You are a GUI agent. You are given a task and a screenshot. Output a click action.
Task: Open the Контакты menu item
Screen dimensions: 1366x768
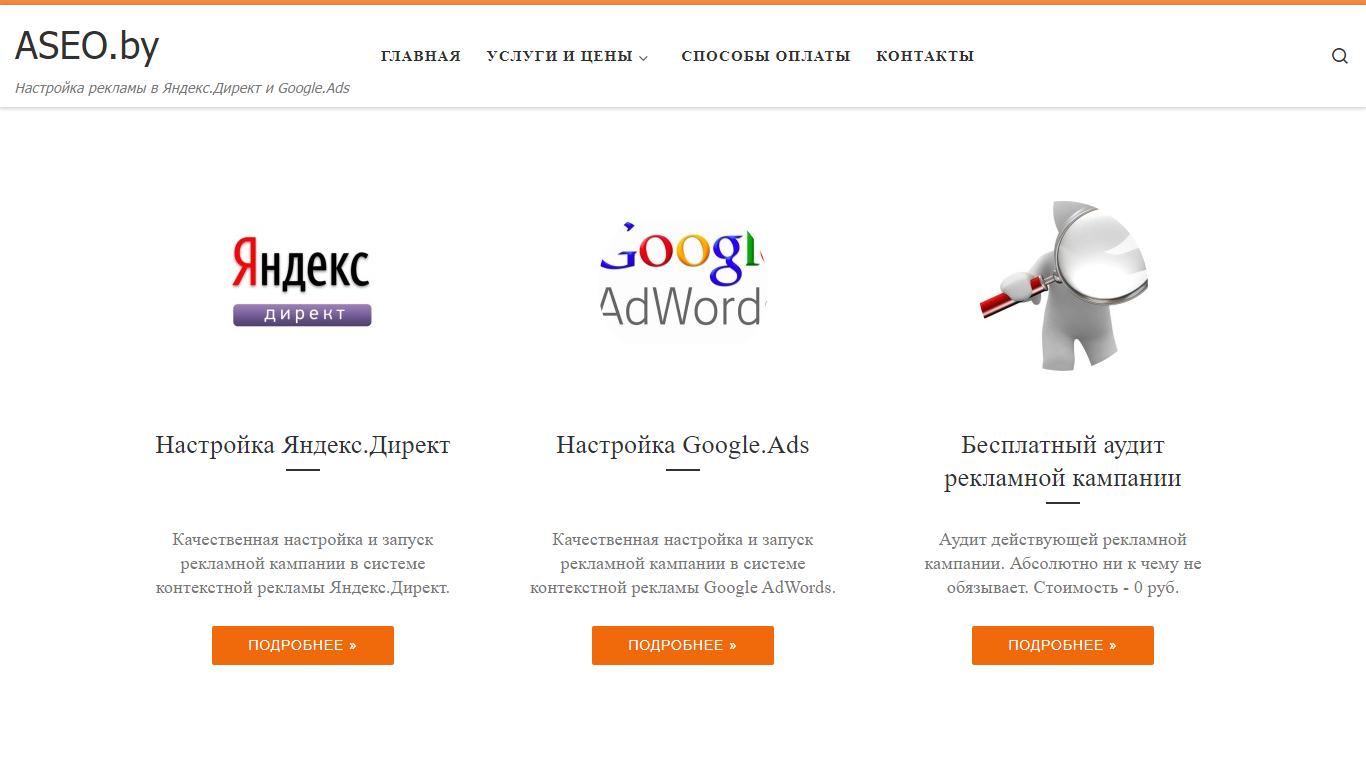(x=925, y=56)
